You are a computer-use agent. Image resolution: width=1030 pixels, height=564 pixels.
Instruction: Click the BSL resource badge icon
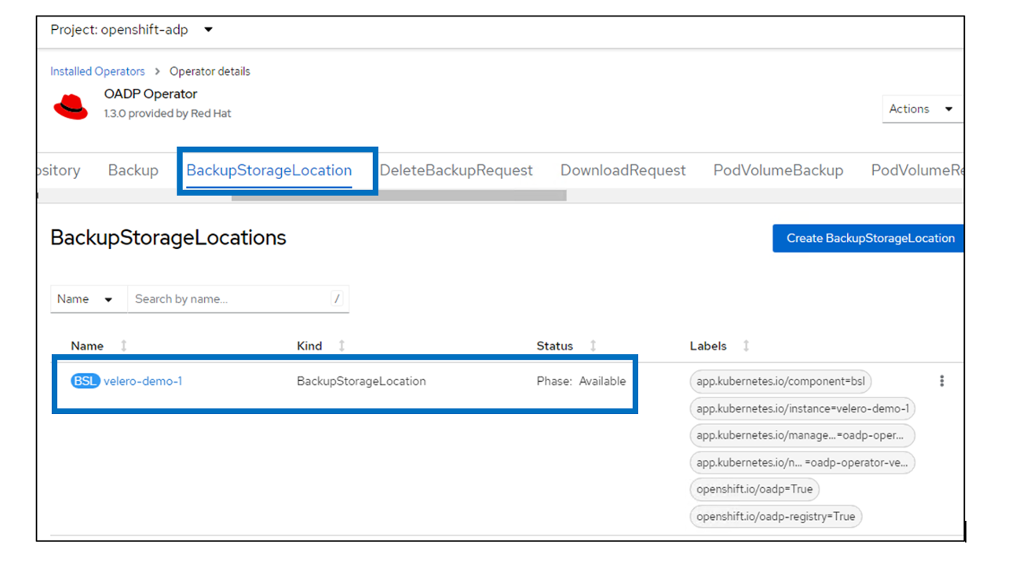point(85,381)
